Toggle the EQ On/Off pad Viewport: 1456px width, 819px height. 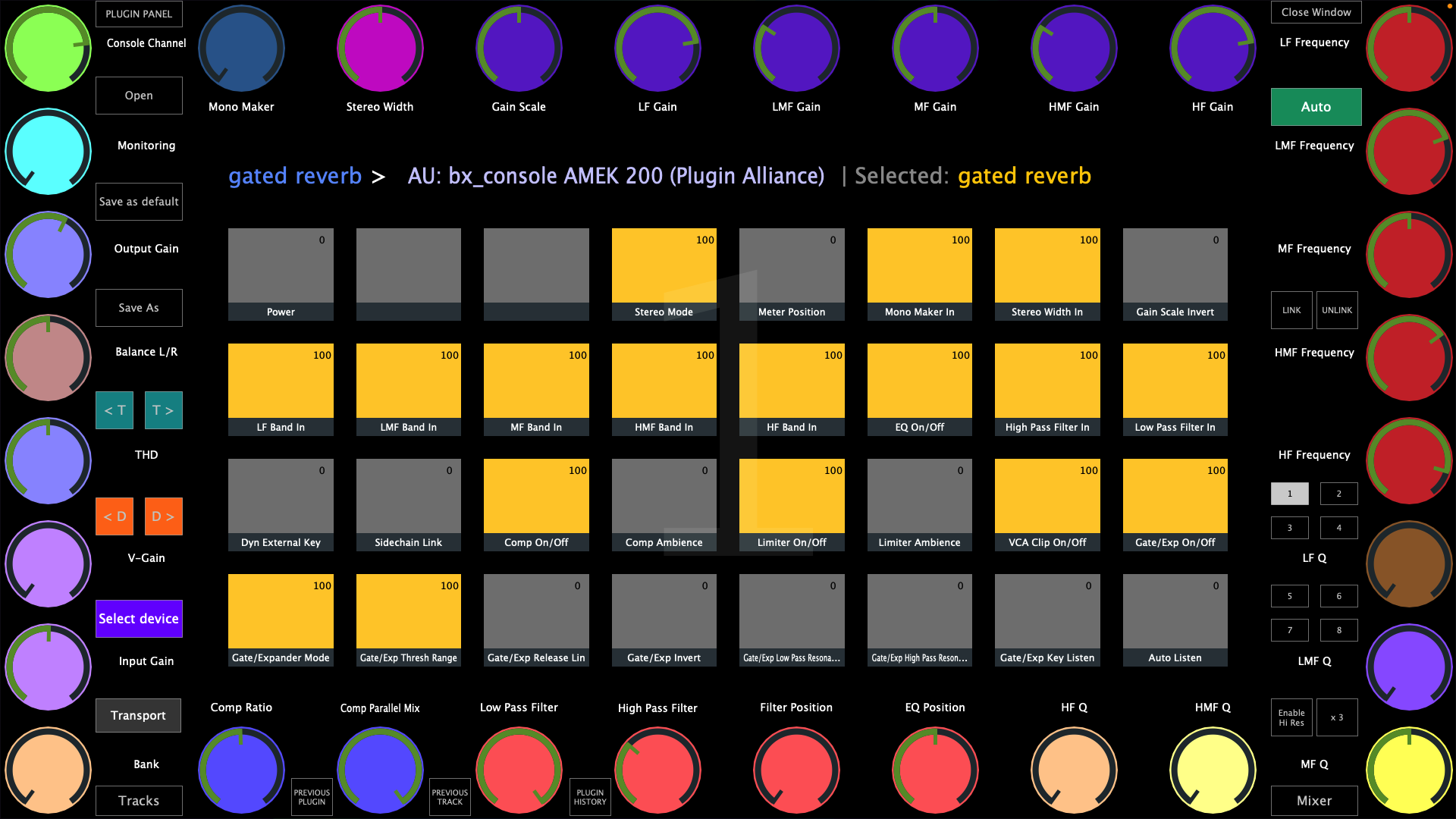coord(919,388)
